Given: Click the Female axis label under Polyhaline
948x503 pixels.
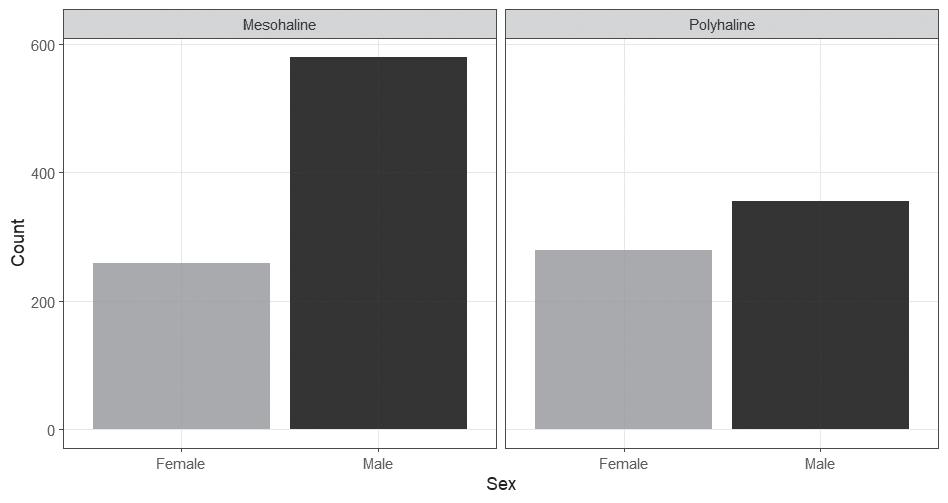Looking at the screenshot, I should [623, 464].
